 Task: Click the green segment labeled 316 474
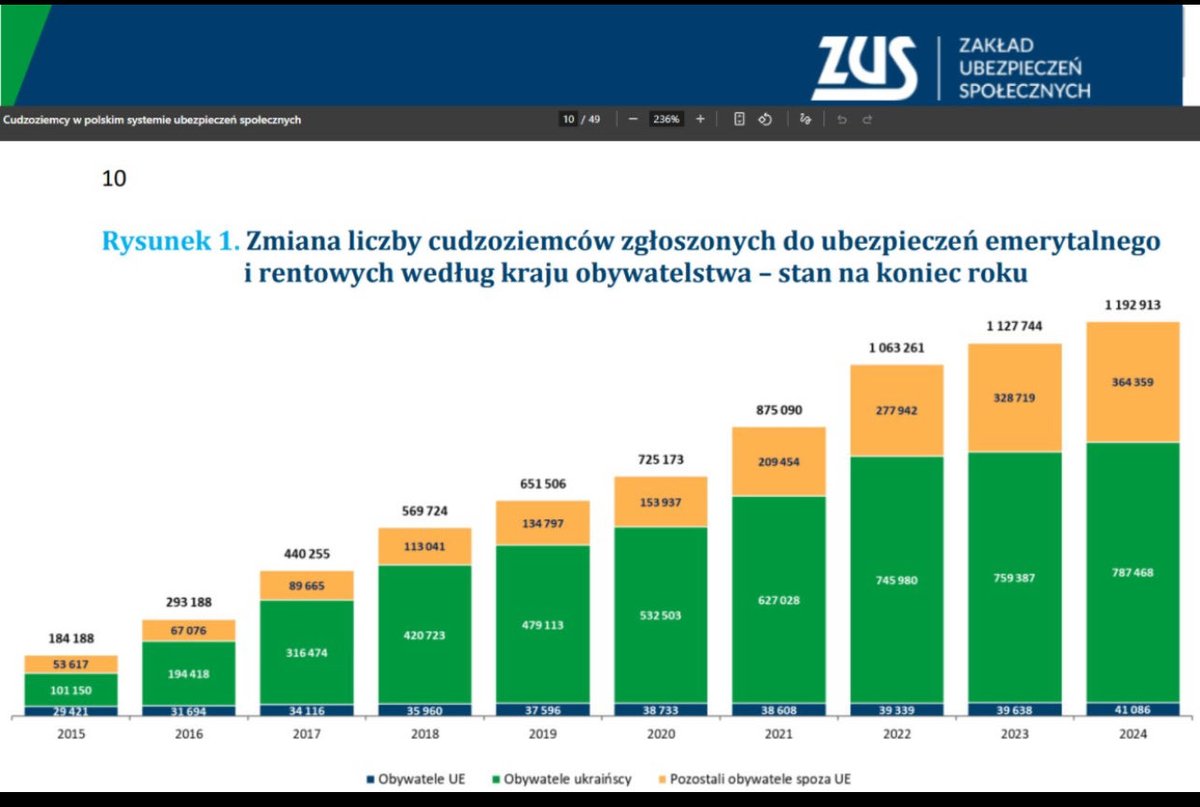tap(306, 652)
